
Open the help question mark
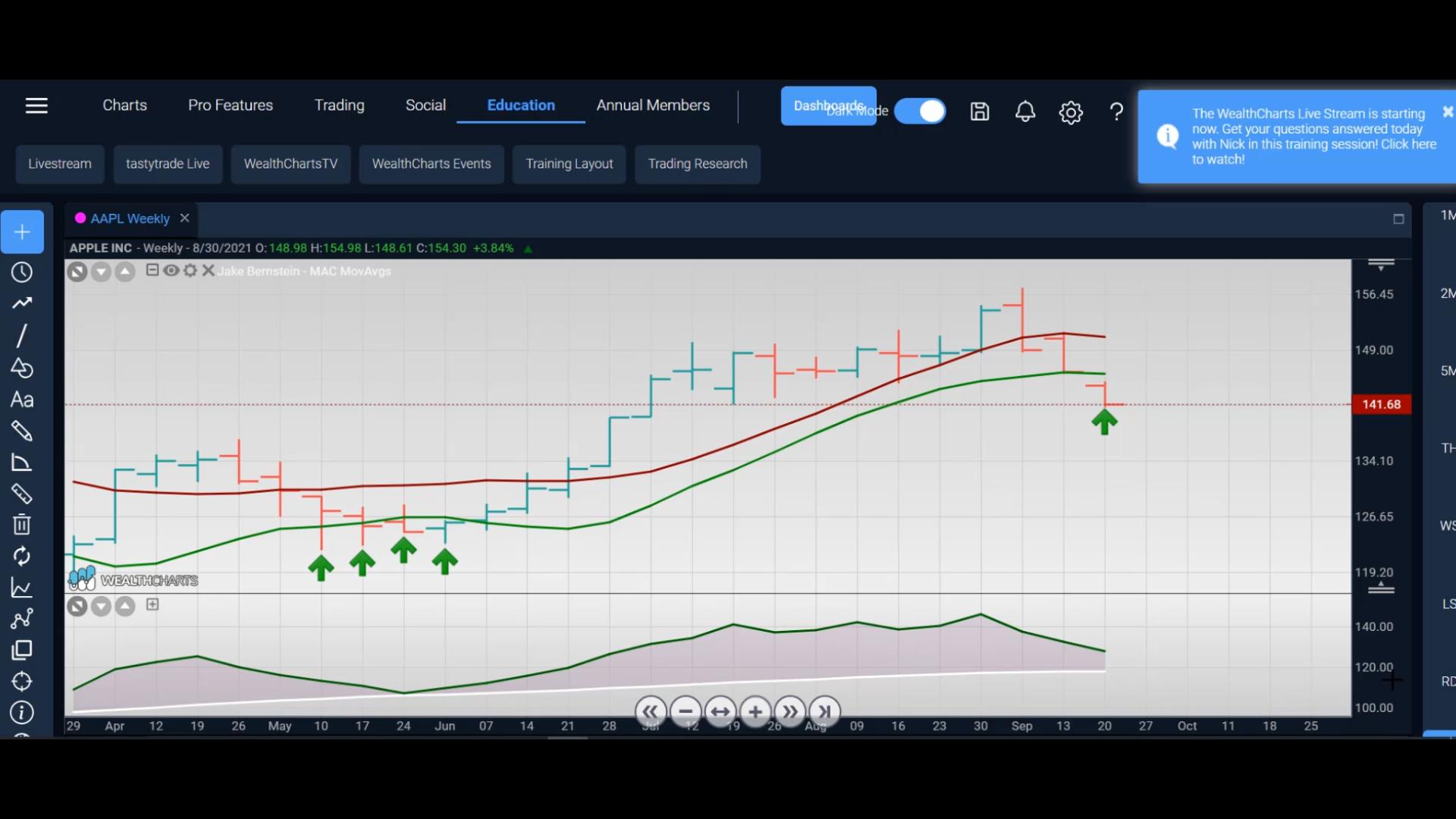click(x=1116, y=112)
